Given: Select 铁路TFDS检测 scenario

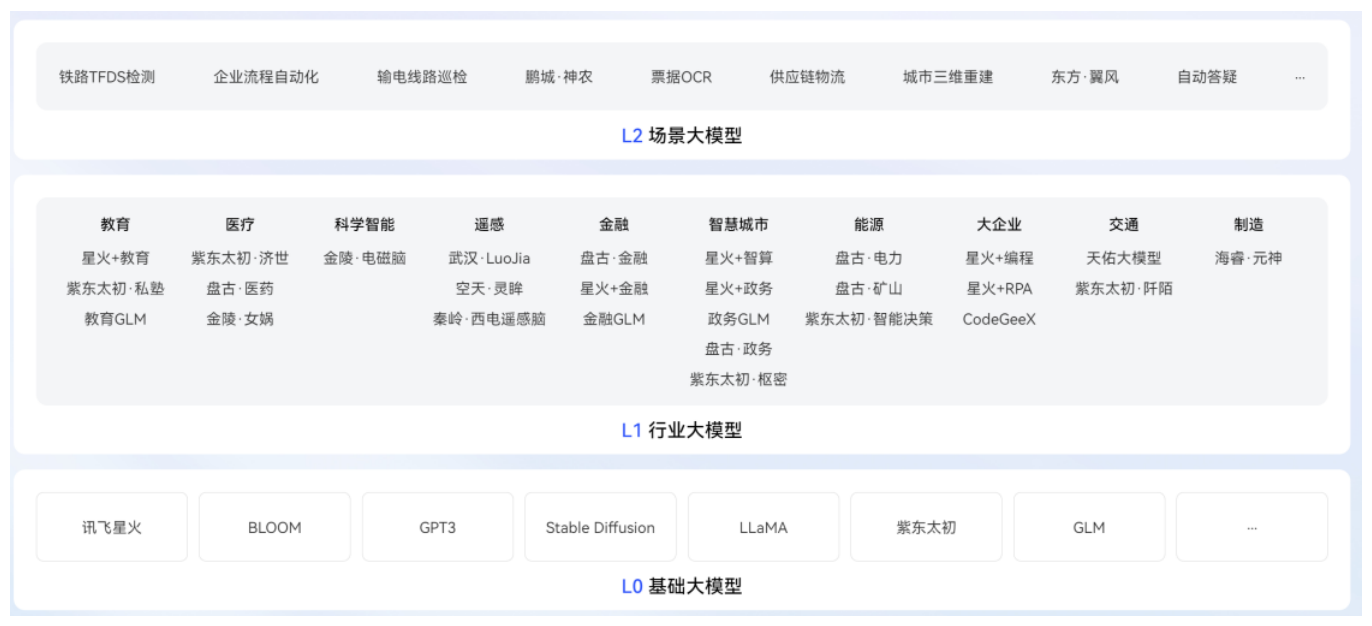Looking at the screenshot, I should (107, 77).
